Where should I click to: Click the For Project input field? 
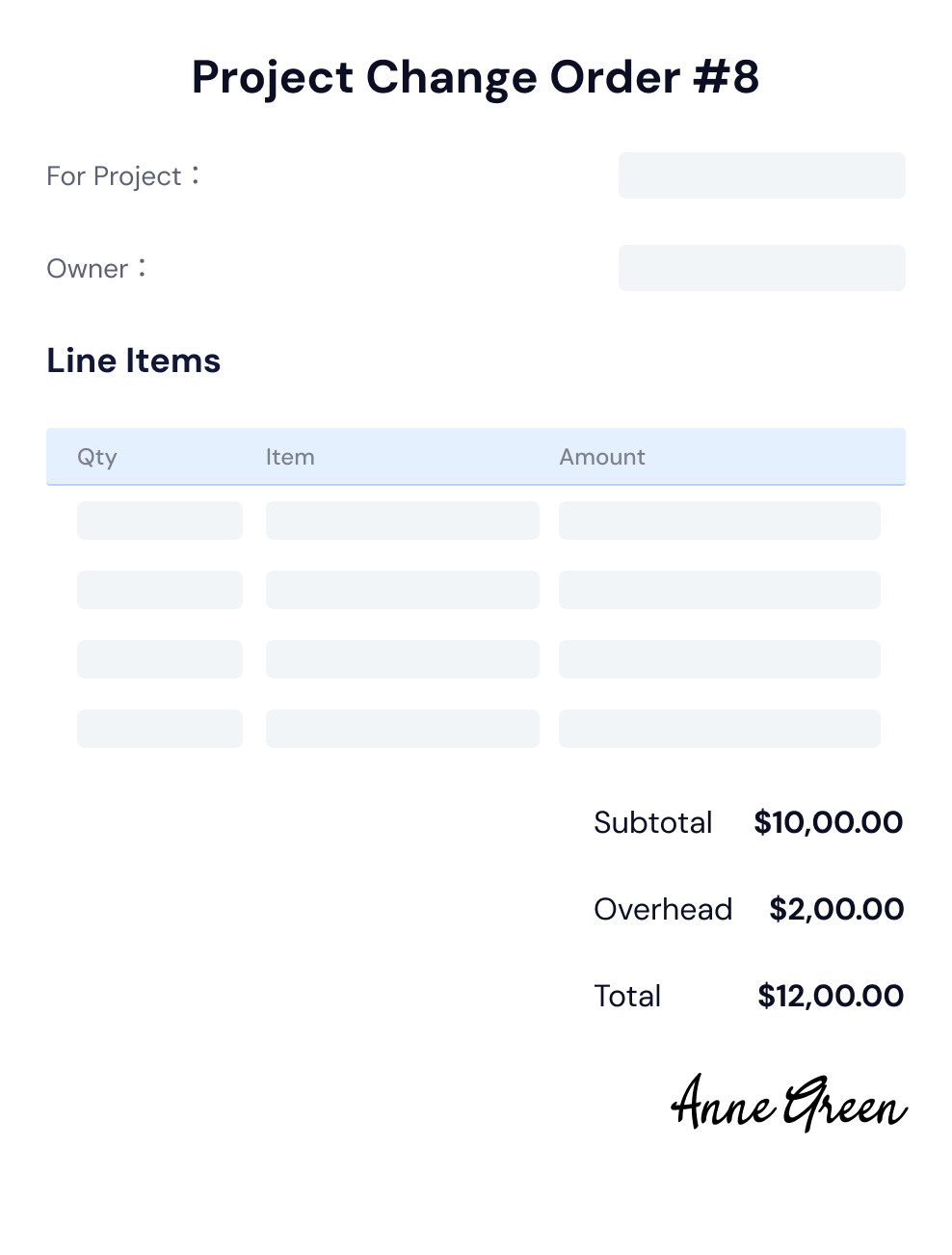tap(761, 175)
